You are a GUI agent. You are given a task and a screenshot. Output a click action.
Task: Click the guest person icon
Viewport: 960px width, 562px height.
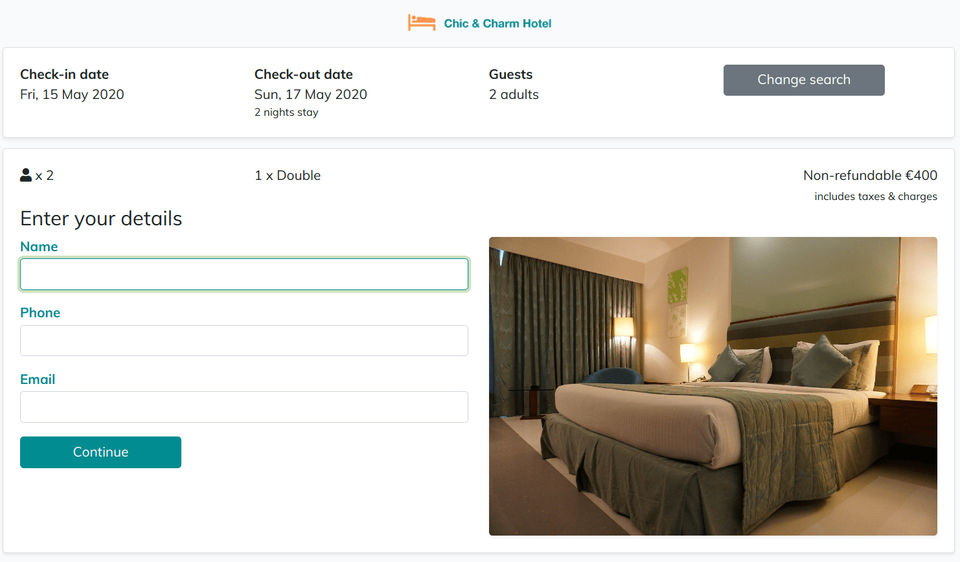pos(26,175)
